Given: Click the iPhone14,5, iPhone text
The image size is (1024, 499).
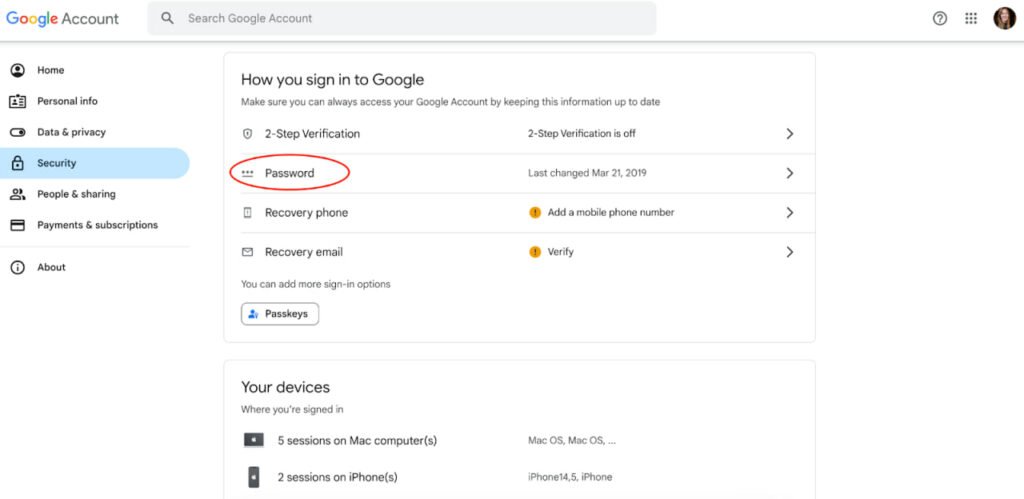Looking at the screenshot, I should point(570,477).
